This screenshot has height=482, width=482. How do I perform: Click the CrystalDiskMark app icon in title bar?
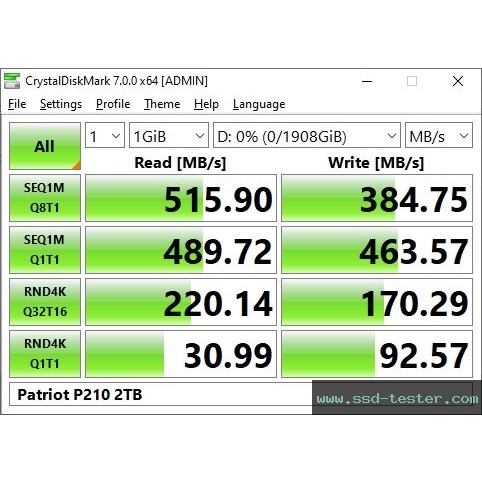[12, 81]
